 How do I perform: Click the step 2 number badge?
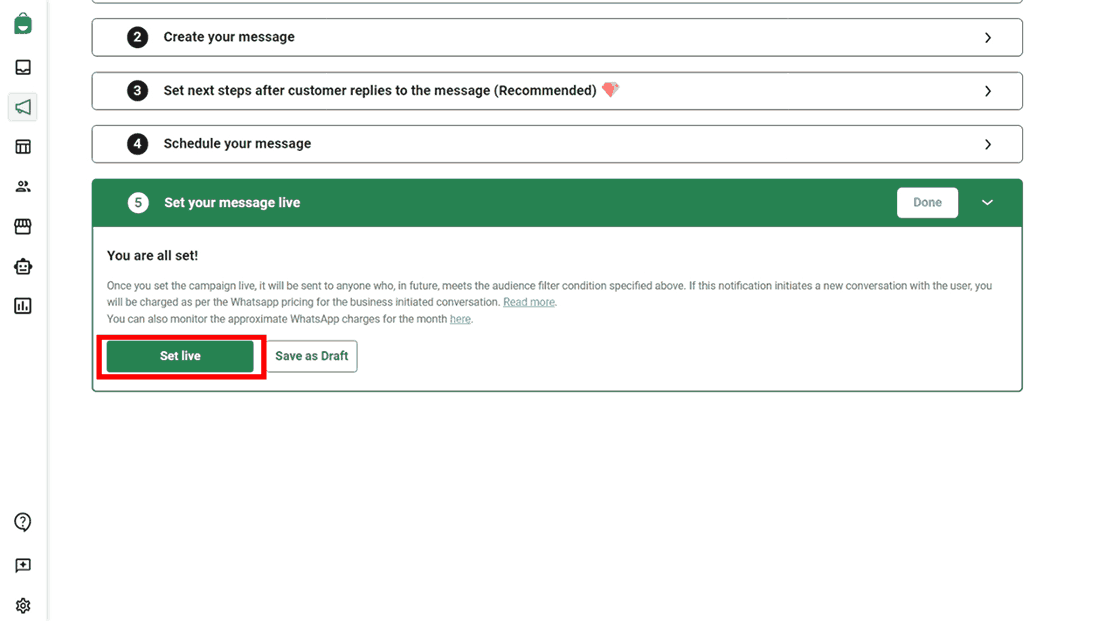coord(137,37)
